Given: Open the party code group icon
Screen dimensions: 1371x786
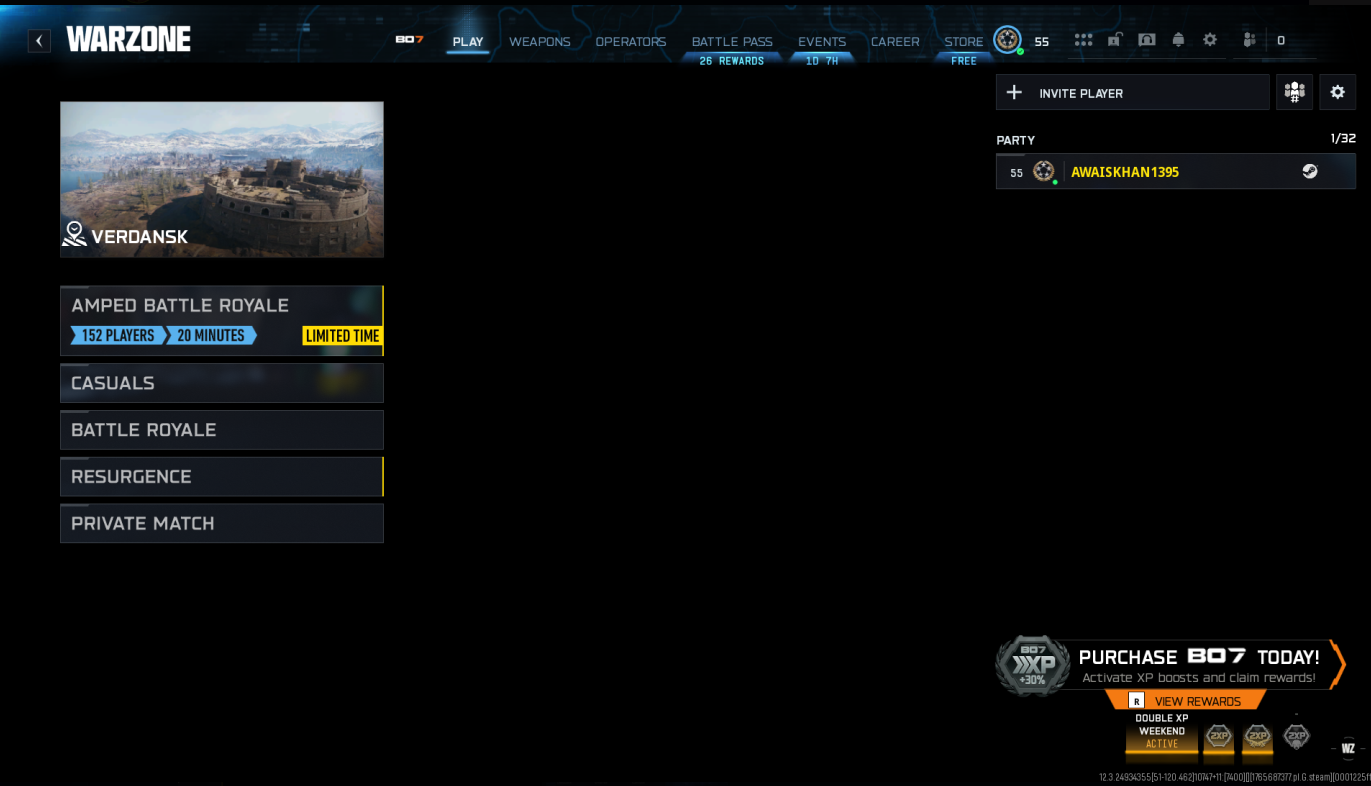Looking at the screenshot, I should tap(1294, 92).
